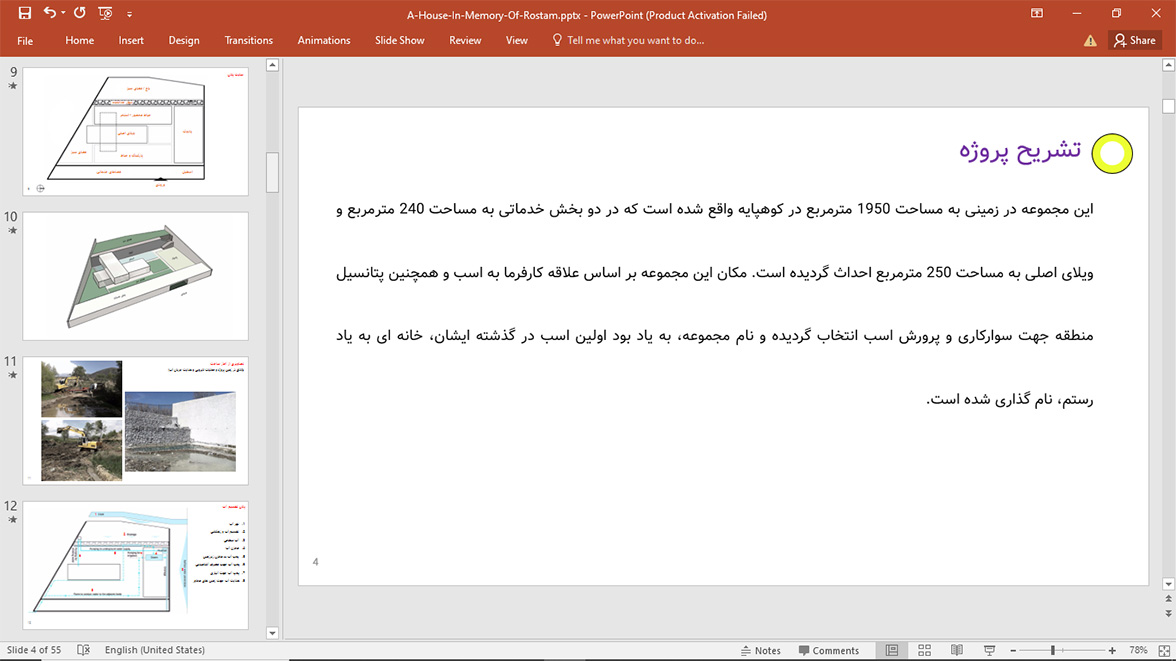Start presentation from beginning icon
This screenshot has height=661, width=1176.
[x=105, y=13]
